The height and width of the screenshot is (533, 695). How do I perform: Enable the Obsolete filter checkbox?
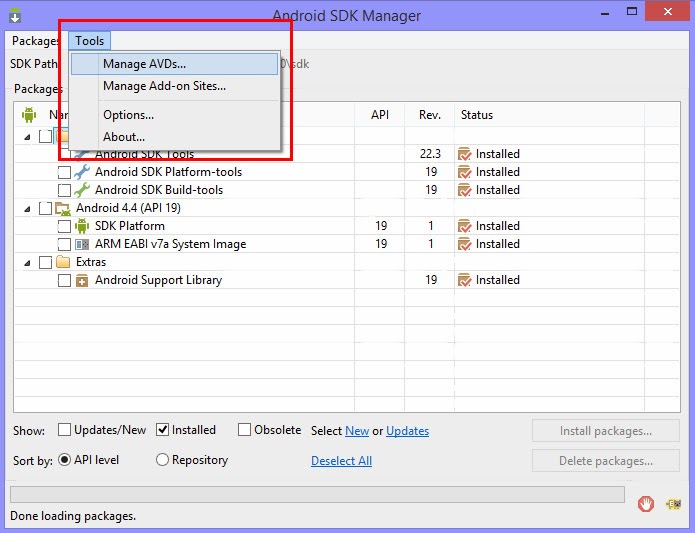244,430
